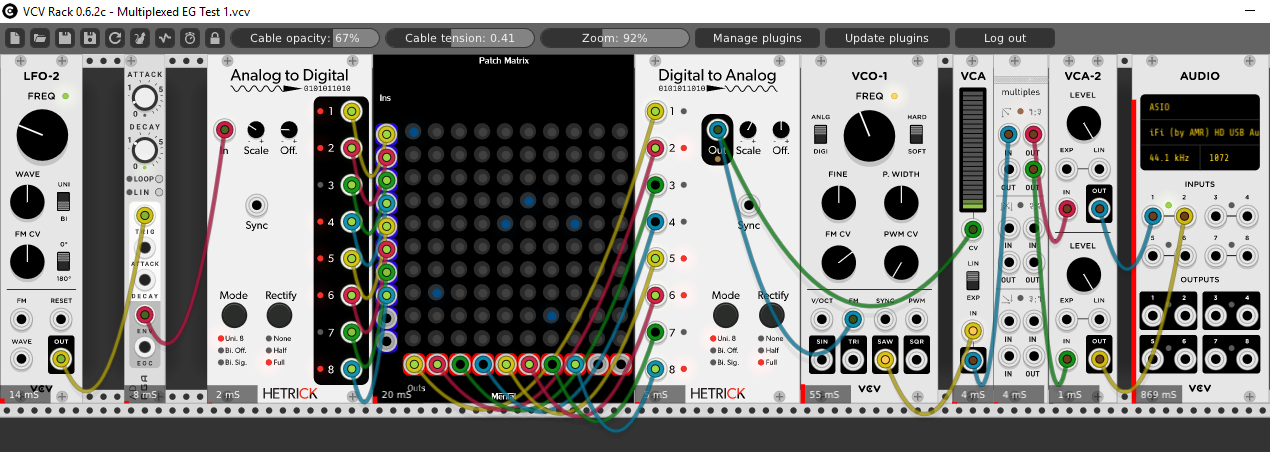Toggle the LFO-2 UNI/BI switch
The image size is (1270, 452).
coord(62,202)
